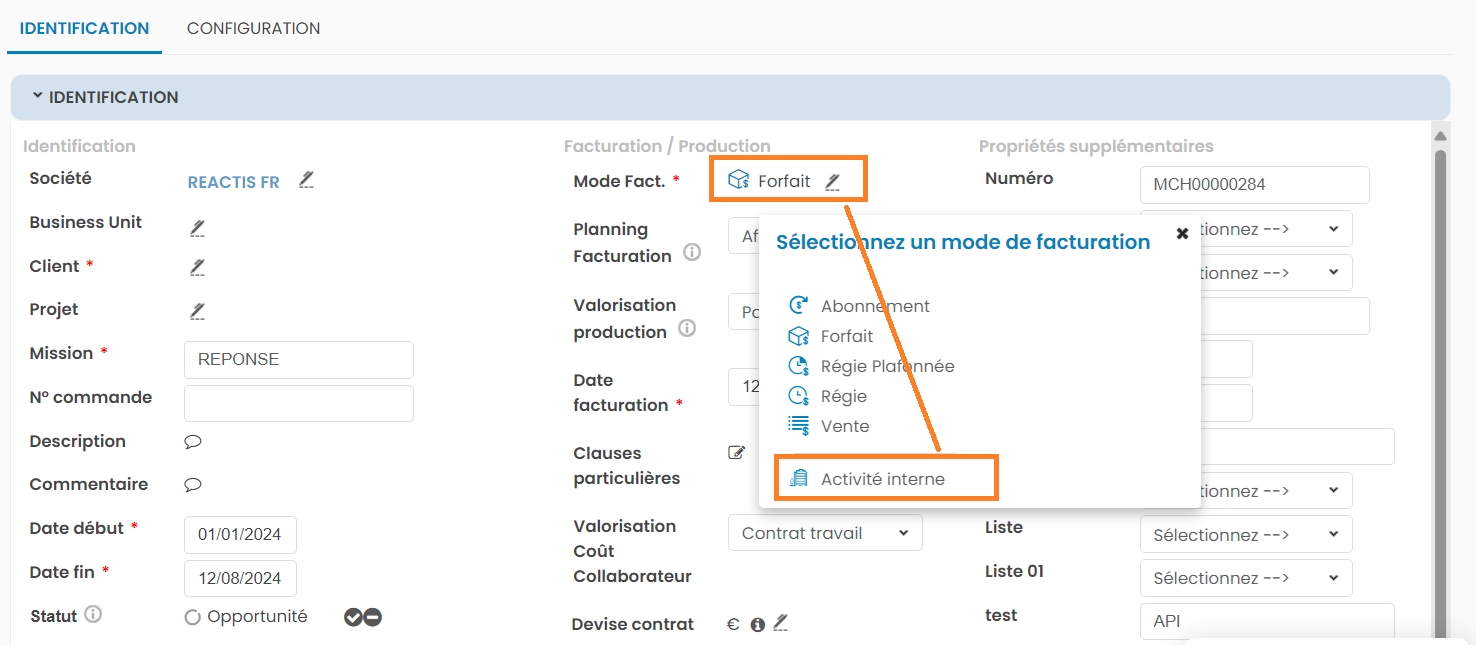Open Commentaire speech bubble icon
Image resolution: width=1476 pixels, height=648 pixels.
point(193,485)
